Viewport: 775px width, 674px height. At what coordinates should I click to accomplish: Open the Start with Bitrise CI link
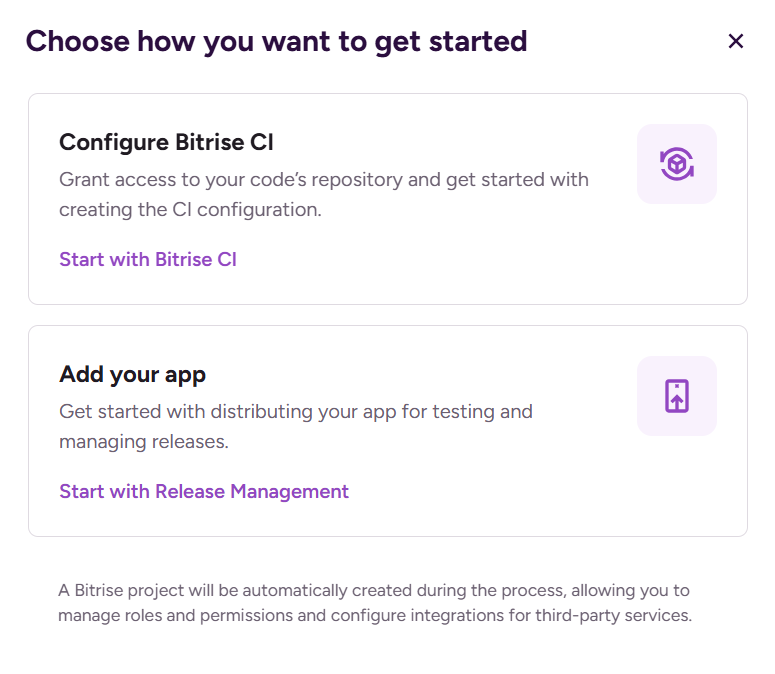147,260
